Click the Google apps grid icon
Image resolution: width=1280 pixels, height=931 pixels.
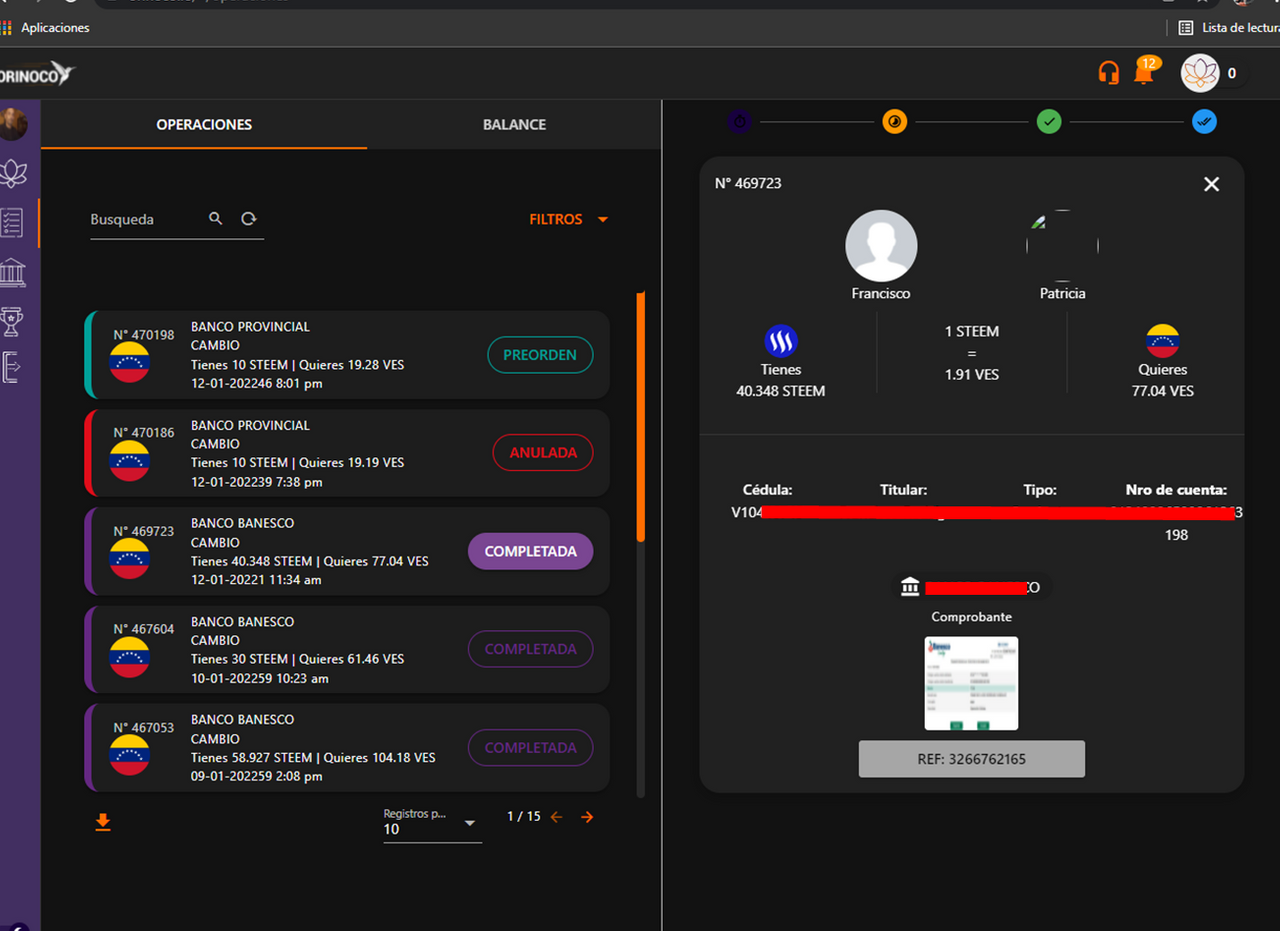click(x=6, y=28)
